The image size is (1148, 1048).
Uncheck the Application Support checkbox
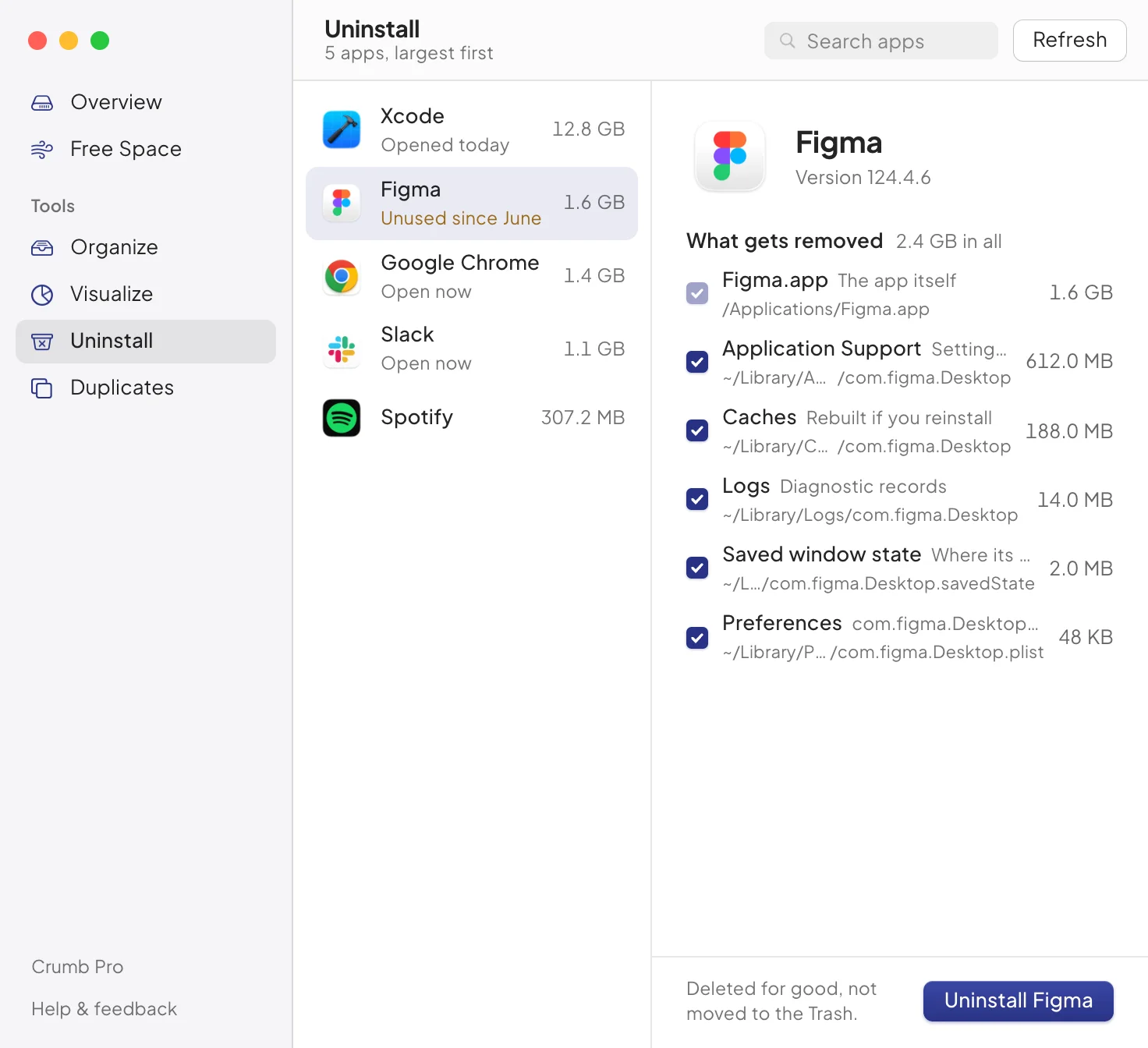click(x=697, y=362)
